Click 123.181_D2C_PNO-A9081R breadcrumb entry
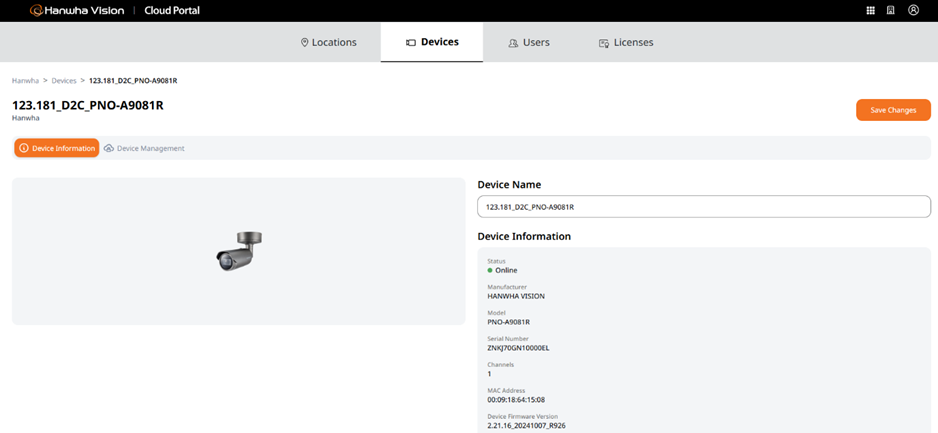 [x=133, y=80]
